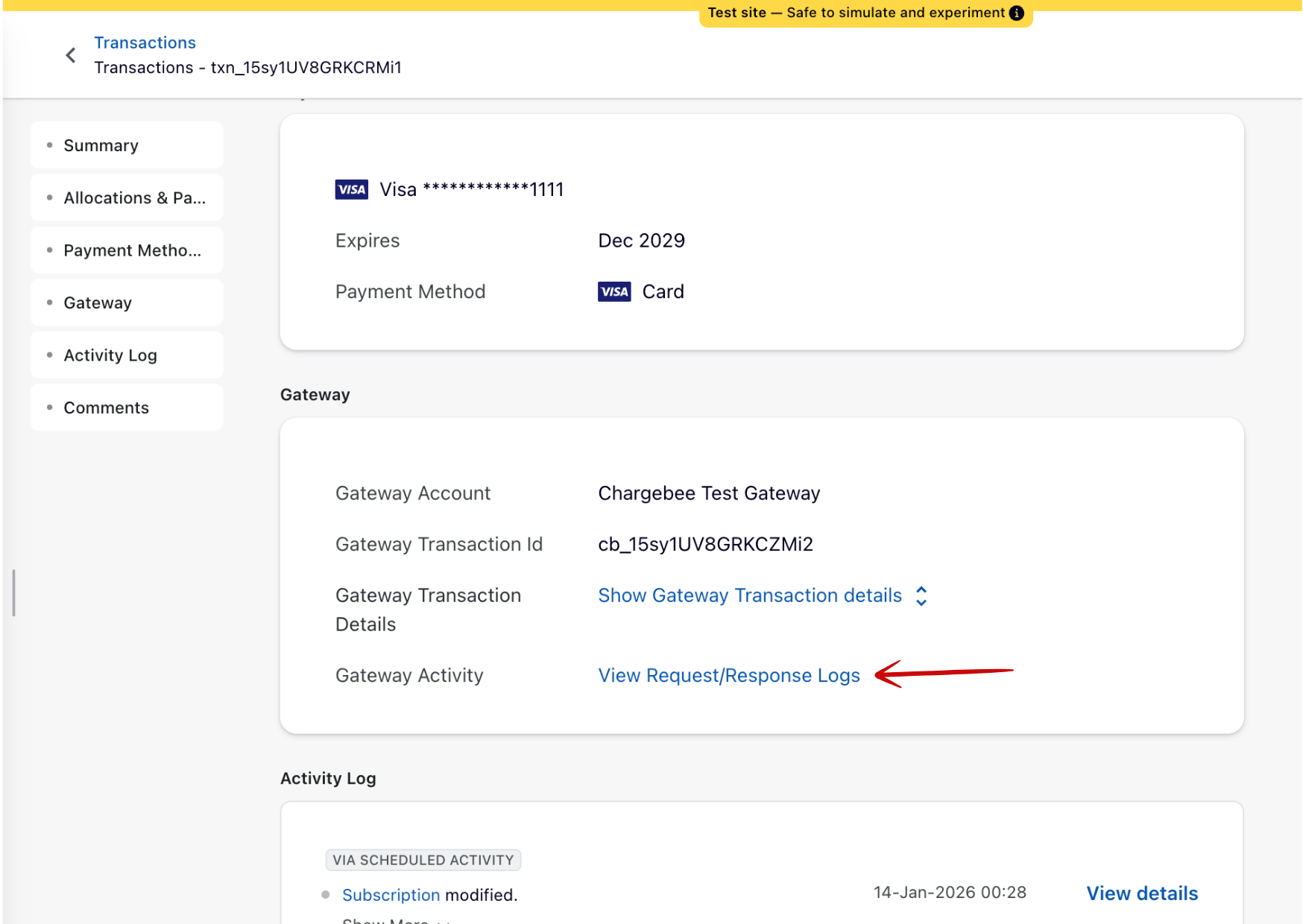The image size is (1303, 924).
Task: Click the chevron next to Gateway Transaction details
Action: point(921,595)
